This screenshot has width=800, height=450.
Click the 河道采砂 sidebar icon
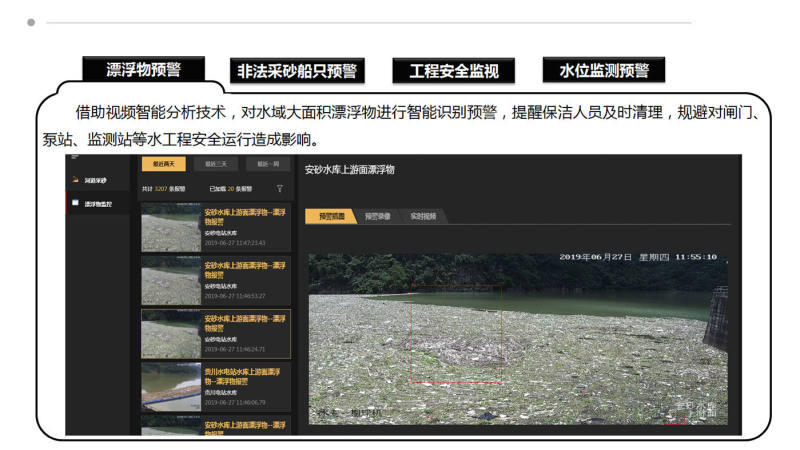(x=74, y=181)
